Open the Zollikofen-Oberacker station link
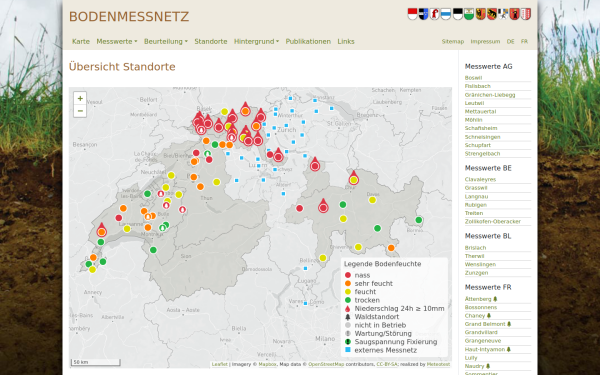The height and width of the screenshot is (375, 600). point(493,222)
